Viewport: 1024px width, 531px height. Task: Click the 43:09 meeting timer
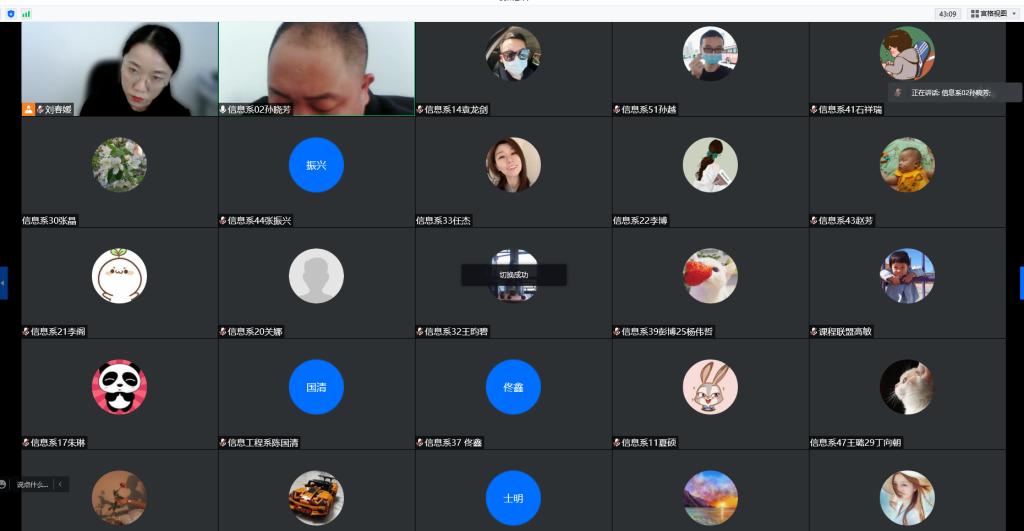click(946, 14)
